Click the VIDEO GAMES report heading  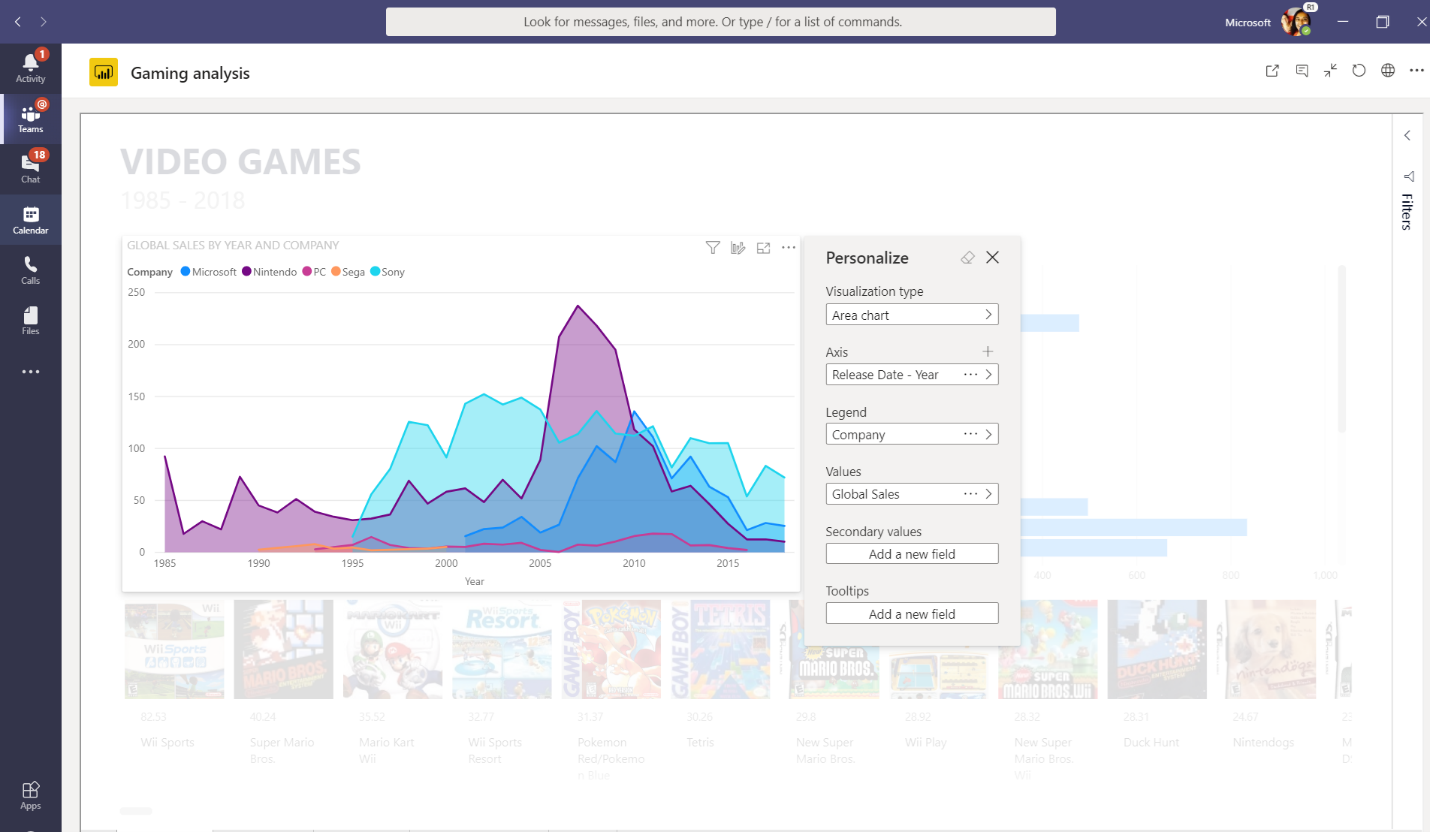pos(240,161)
